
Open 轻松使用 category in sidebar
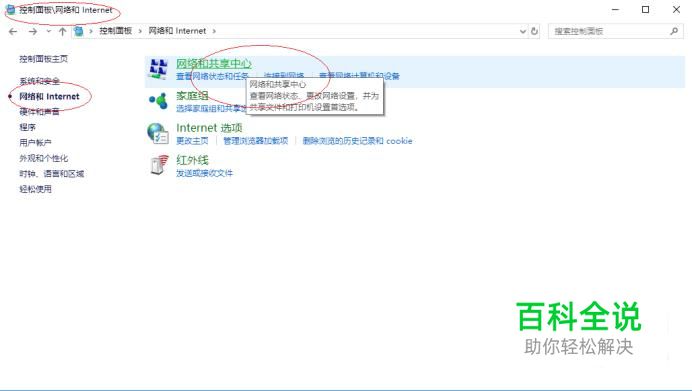(35, 189)
